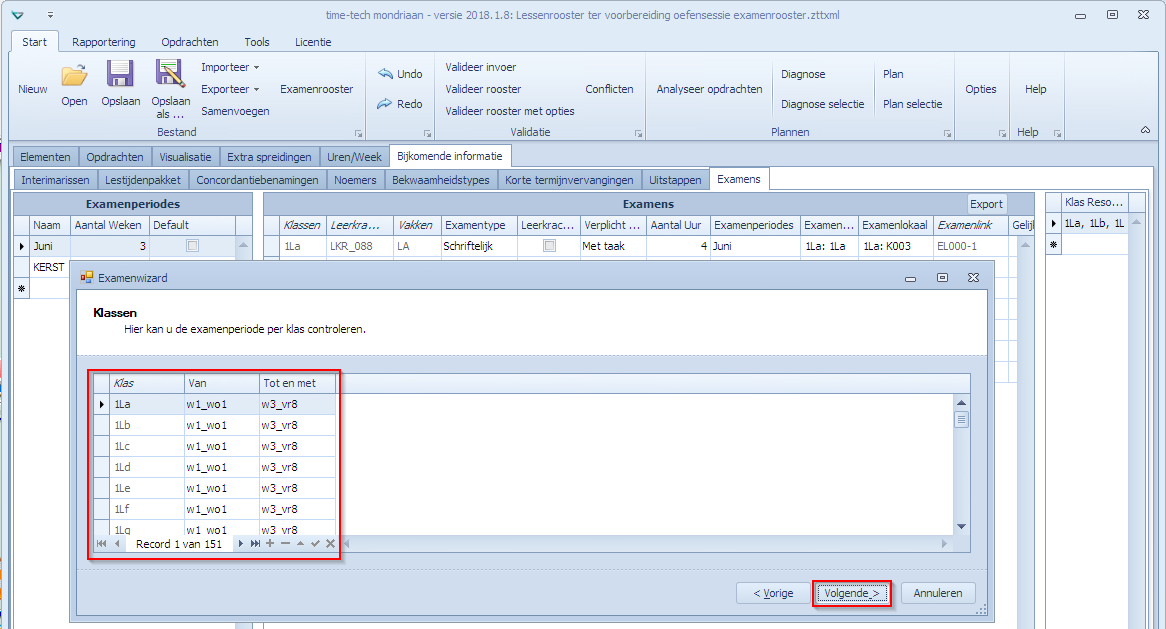Click scroll down arrow in wizard grid
This screenshot has width=1166, height=629.
[x=961, y=526]
